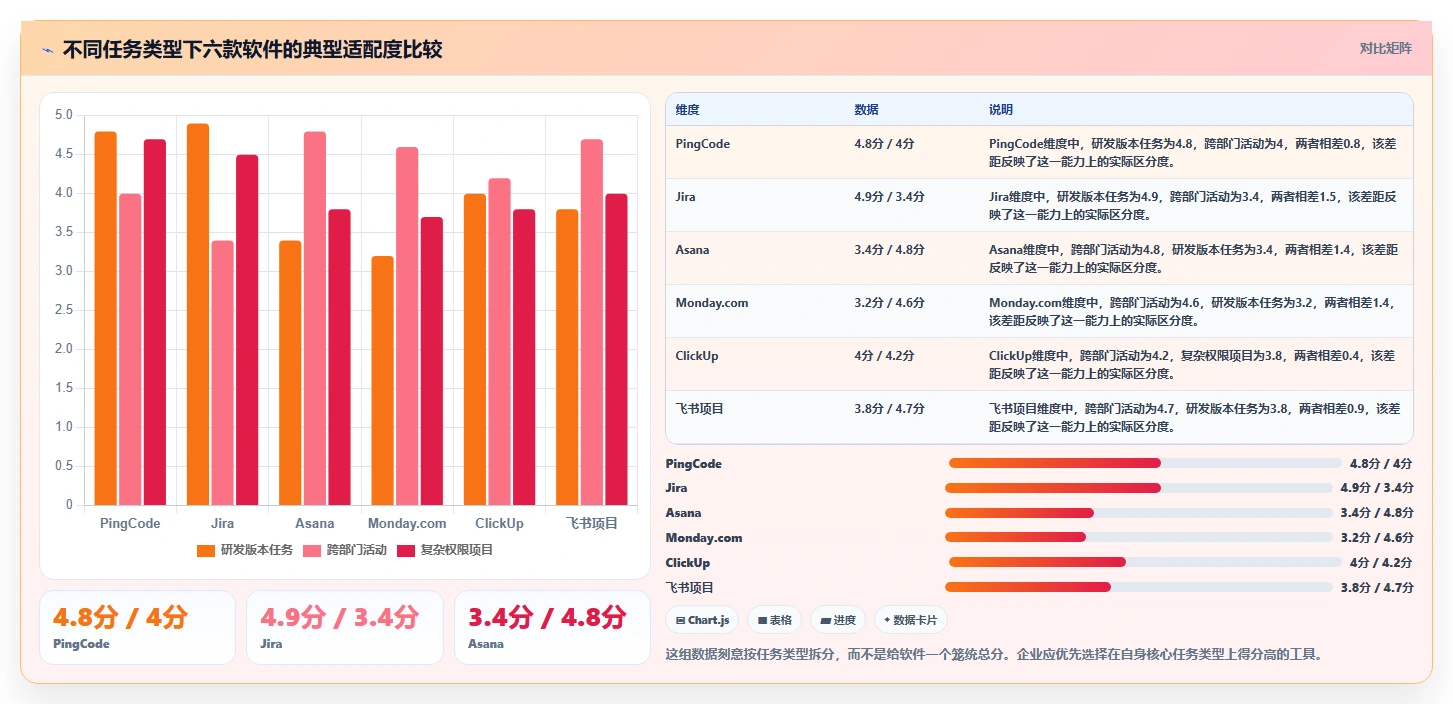
Task: Toggle the 跨部门活动 legend swatch
Action: click(x=312, y=550)
